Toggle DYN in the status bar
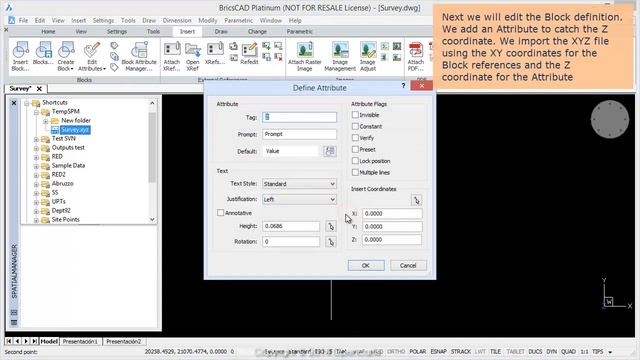 tap(551, 351)
